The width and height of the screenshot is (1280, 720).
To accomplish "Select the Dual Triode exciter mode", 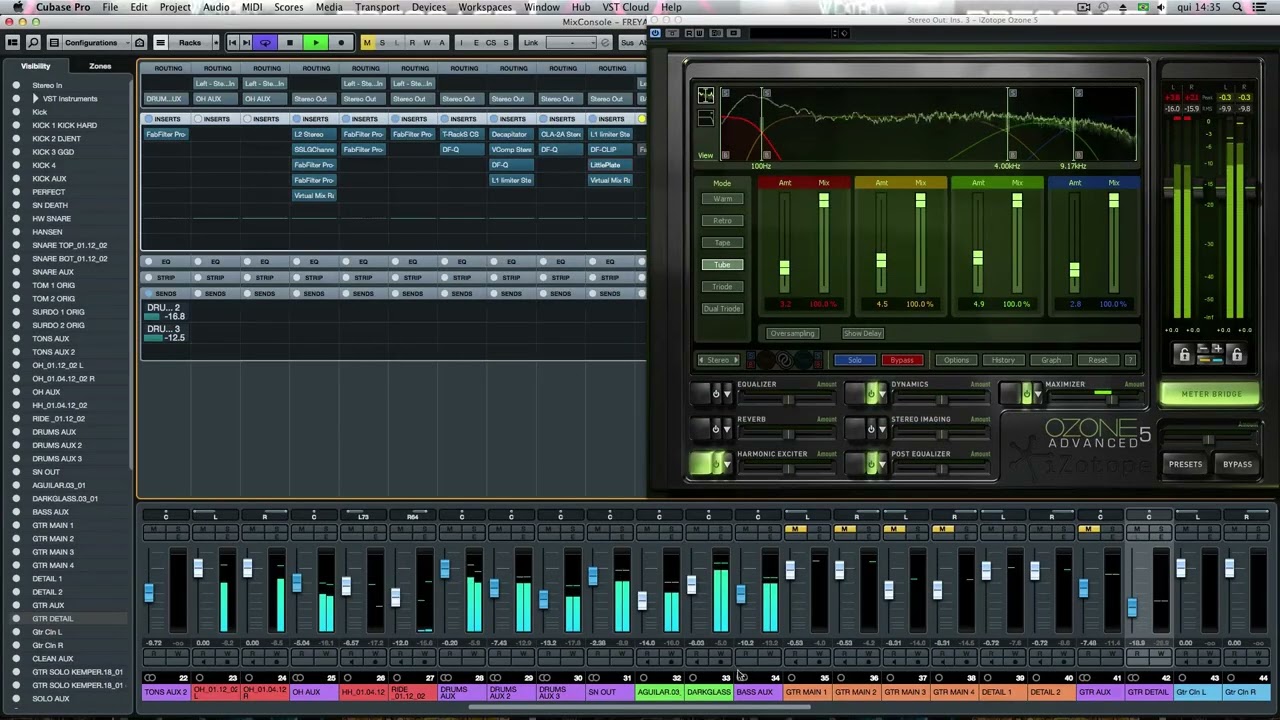I will click(x=722, y=309).
